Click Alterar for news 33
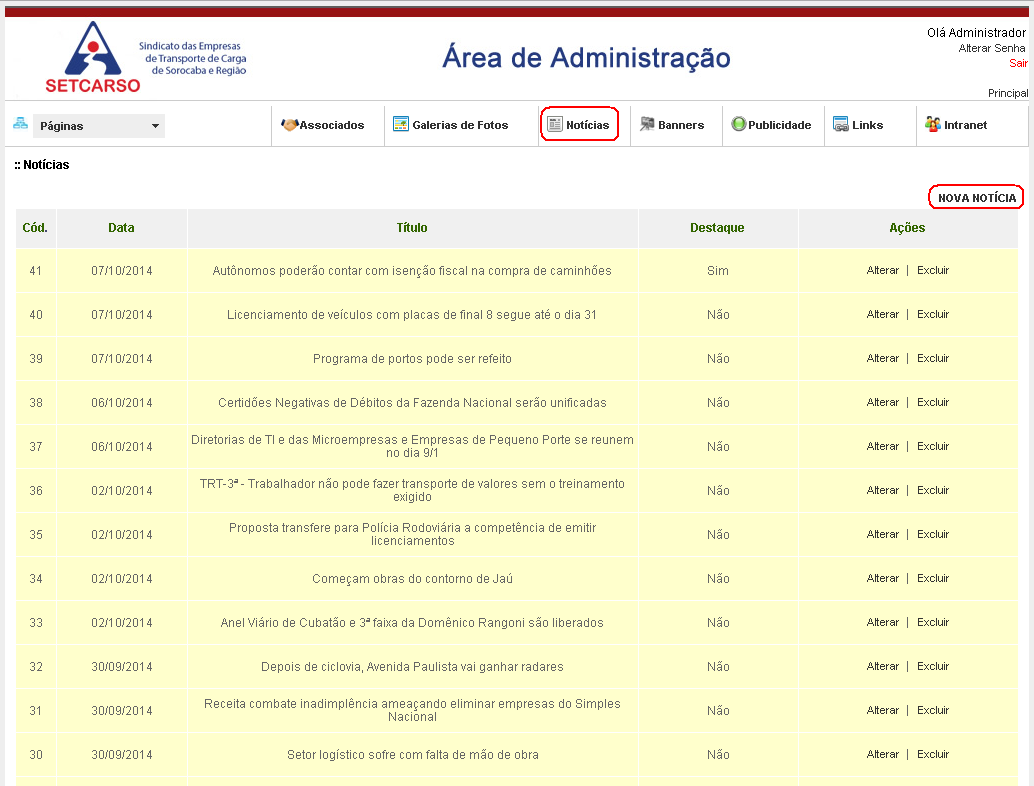This screenshot has width=1034, height=786. point(882,622)
